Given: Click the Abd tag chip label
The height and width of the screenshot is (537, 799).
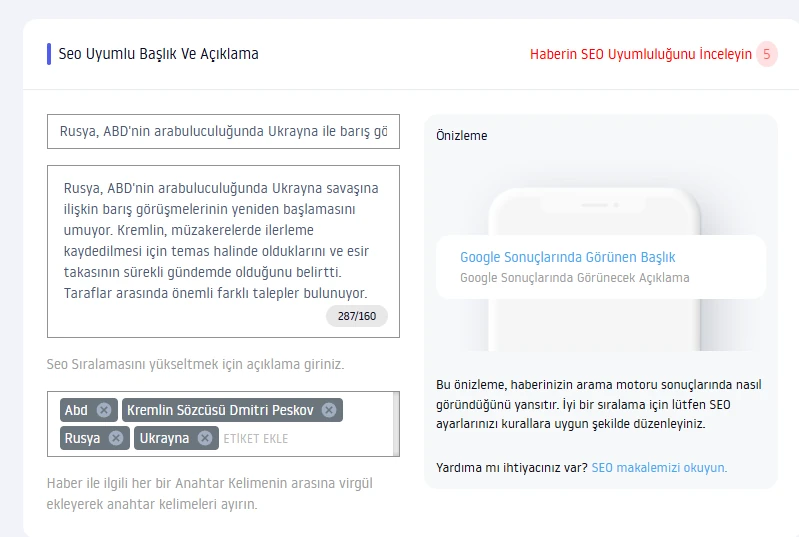Looking at the screenshot, I should (x=76, y=410).
